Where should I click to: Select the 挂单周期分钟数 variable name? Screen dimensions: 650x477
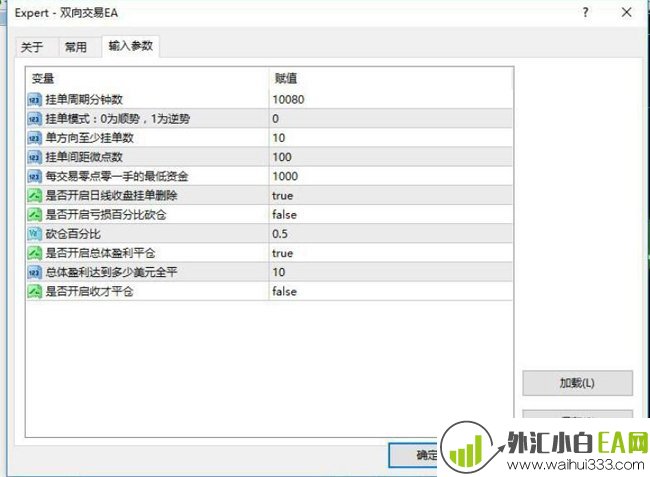pyautogui.click(x=84, y=100)
